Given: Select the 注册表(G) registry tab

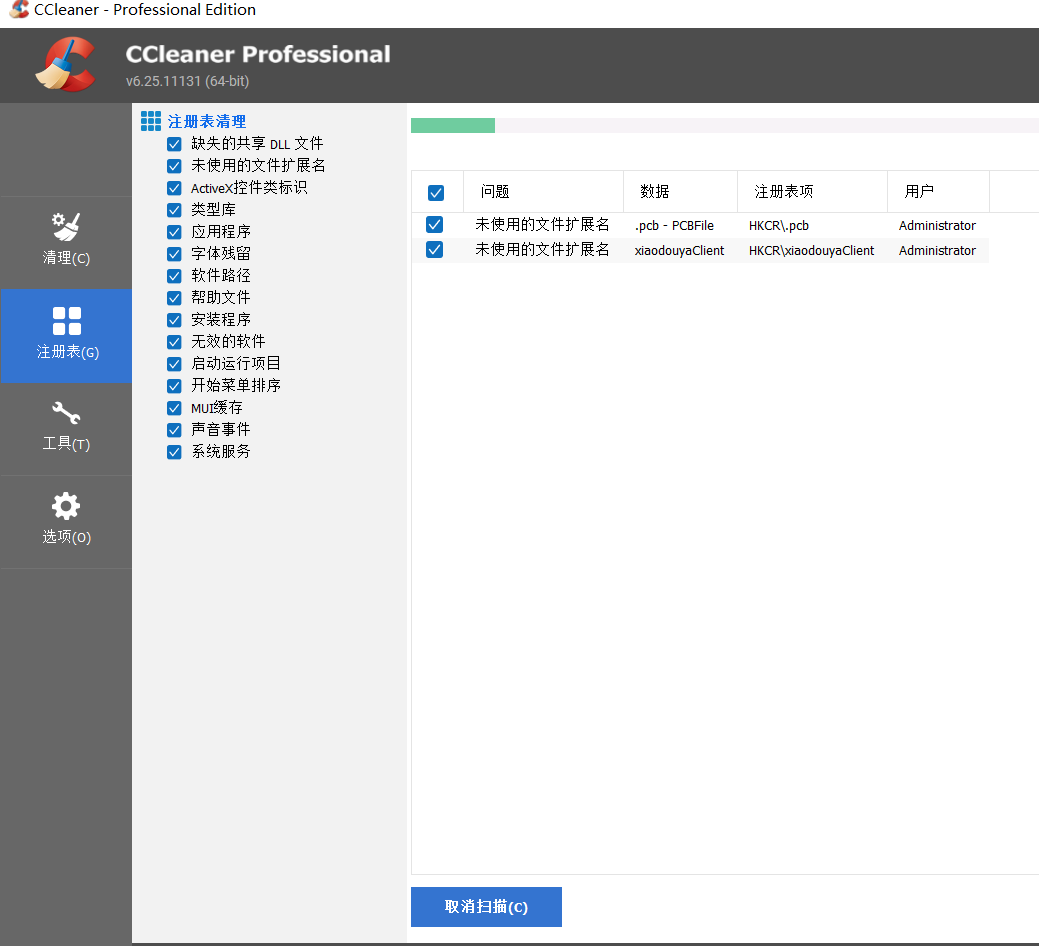Looking at the screenshot, I should coord(66,336).
